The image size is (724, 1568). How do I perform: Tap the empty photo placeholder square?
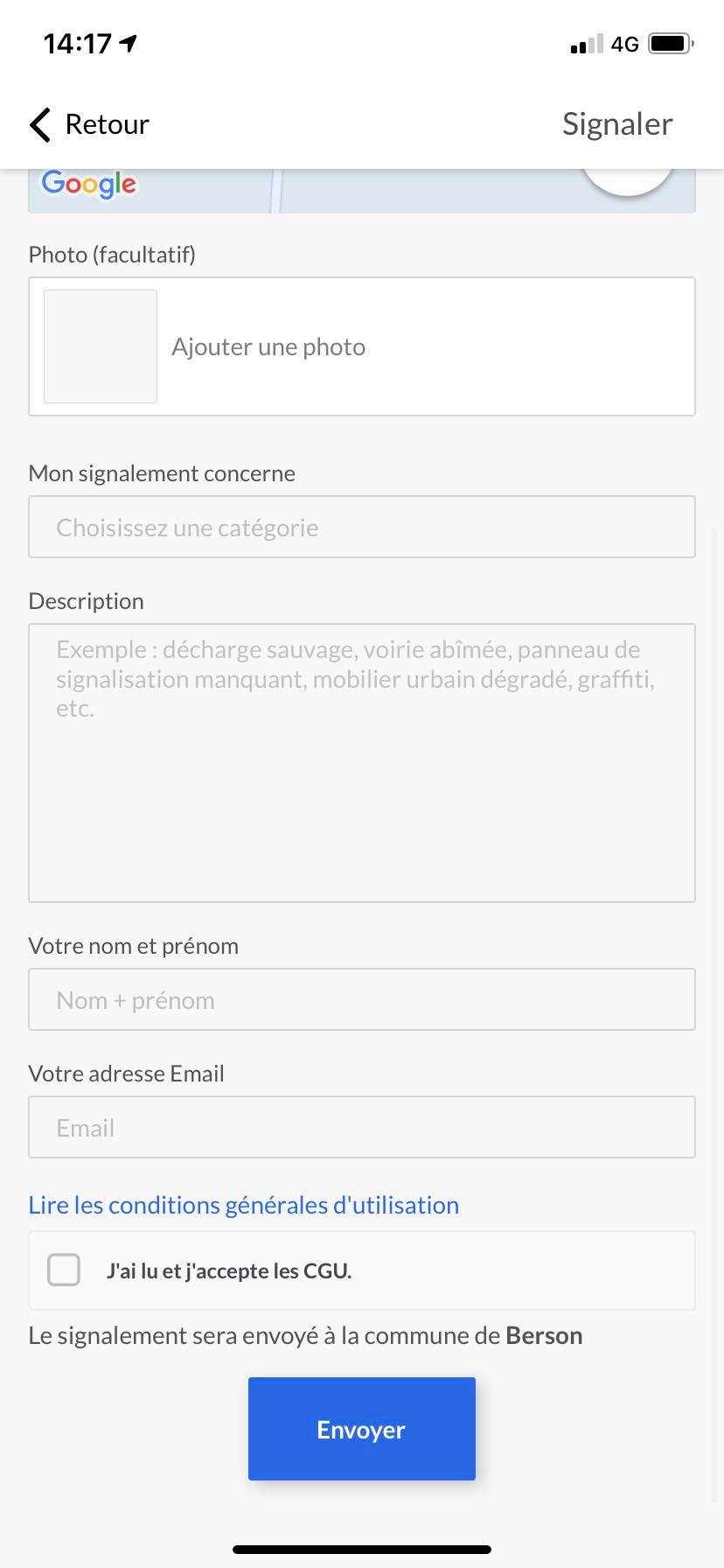[101, 346]
